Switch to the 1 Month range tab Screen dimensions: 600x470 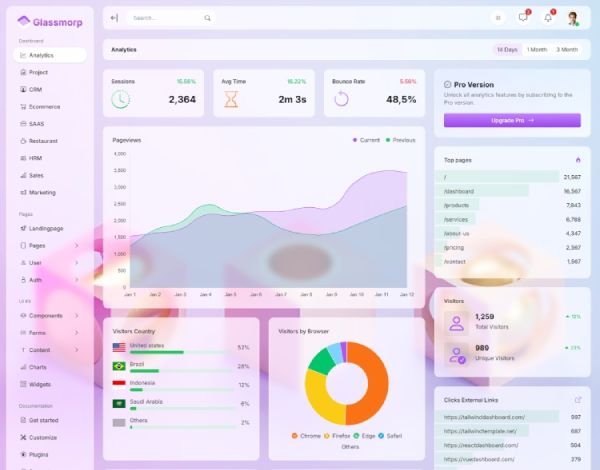pyautogui.click(x=537, y=49)
